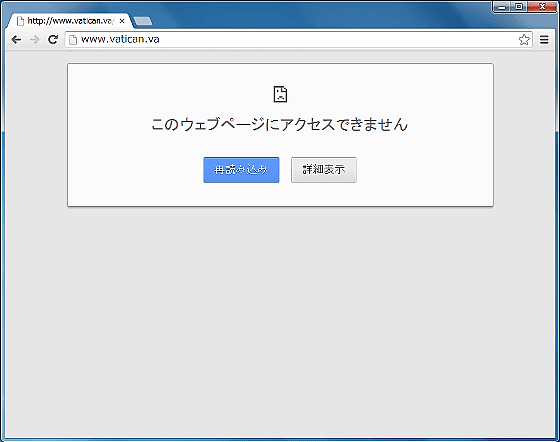This screenshot has height=442, width=560.
Task: Open the Chrome hamburger menu
Action: [544, 40]
